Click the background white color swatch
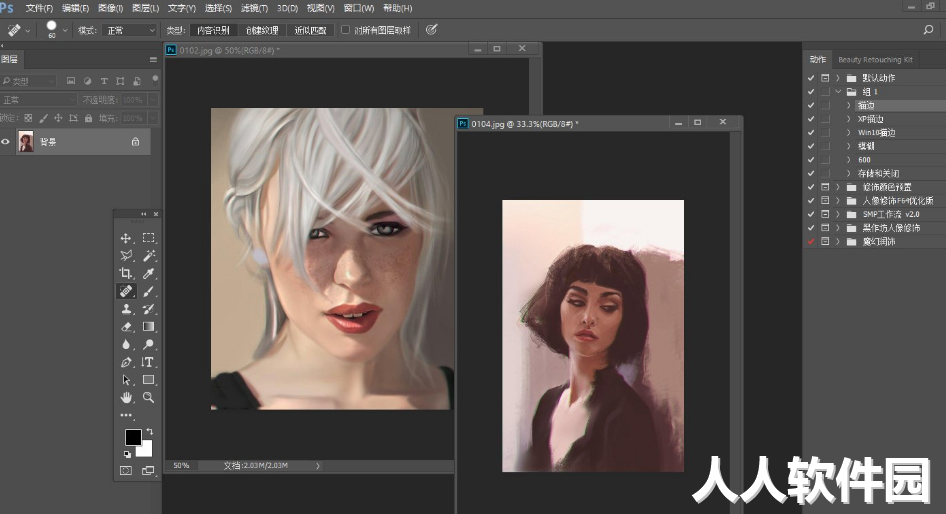This screenshot has height=514, width=946. (145, 449)
